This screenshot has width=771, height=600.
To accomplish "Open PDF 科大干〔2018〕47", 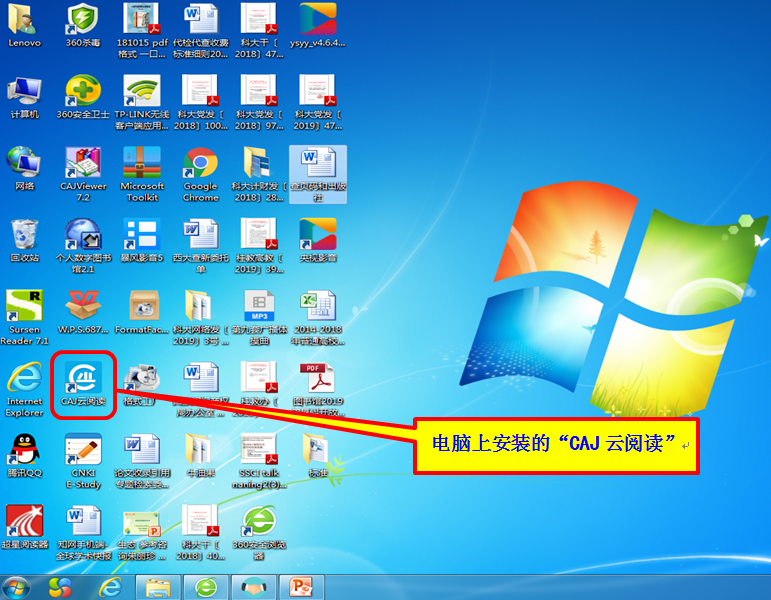I will click(259, 30).
